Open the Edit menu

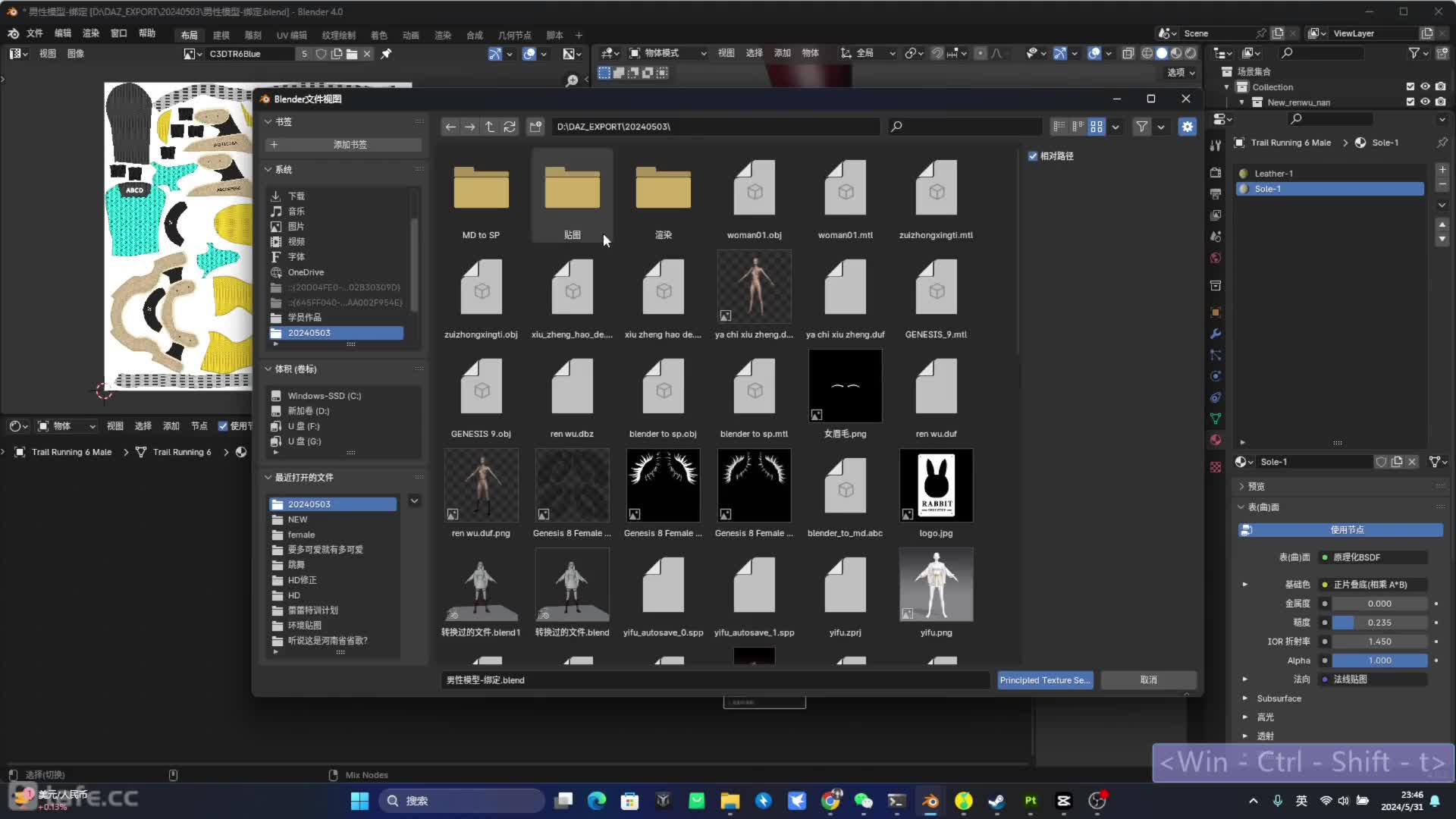[x=63, y=33]
